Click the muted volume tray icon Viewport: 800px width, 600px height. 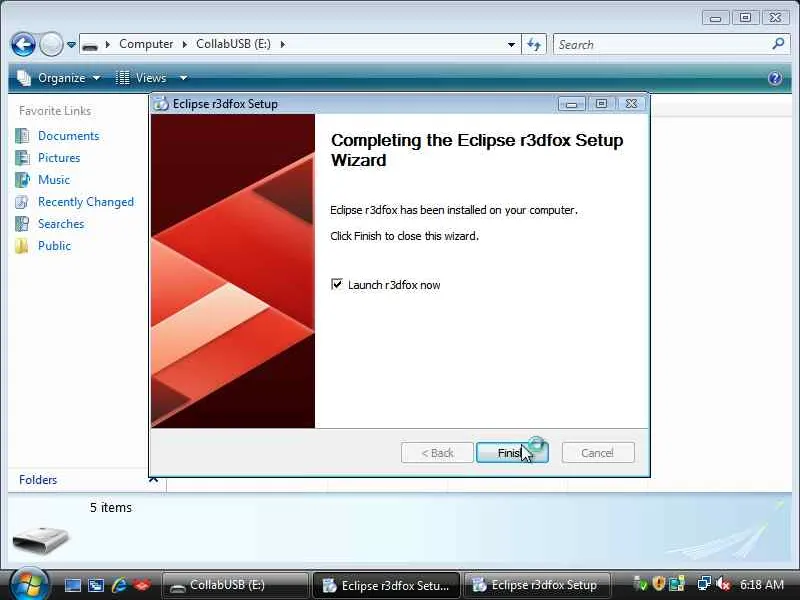[723, 584]
